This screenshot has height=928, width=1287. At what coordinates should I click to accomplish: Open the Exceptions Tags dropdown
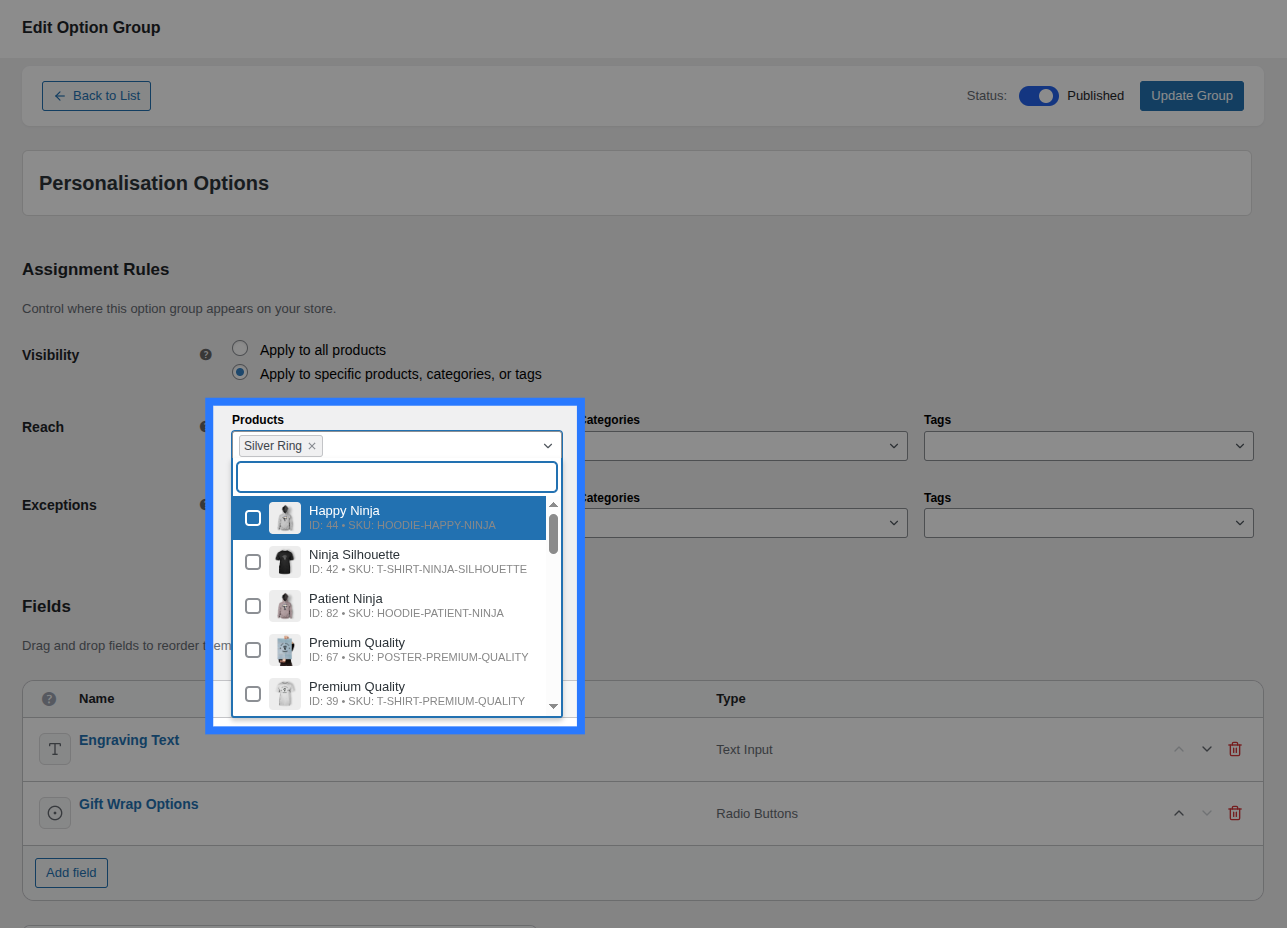pos(1089,523)
